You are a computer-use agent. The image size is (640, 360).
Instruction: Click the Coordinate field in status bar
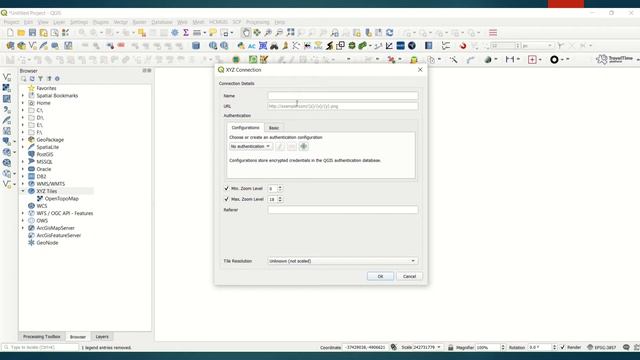click(365, 347)
